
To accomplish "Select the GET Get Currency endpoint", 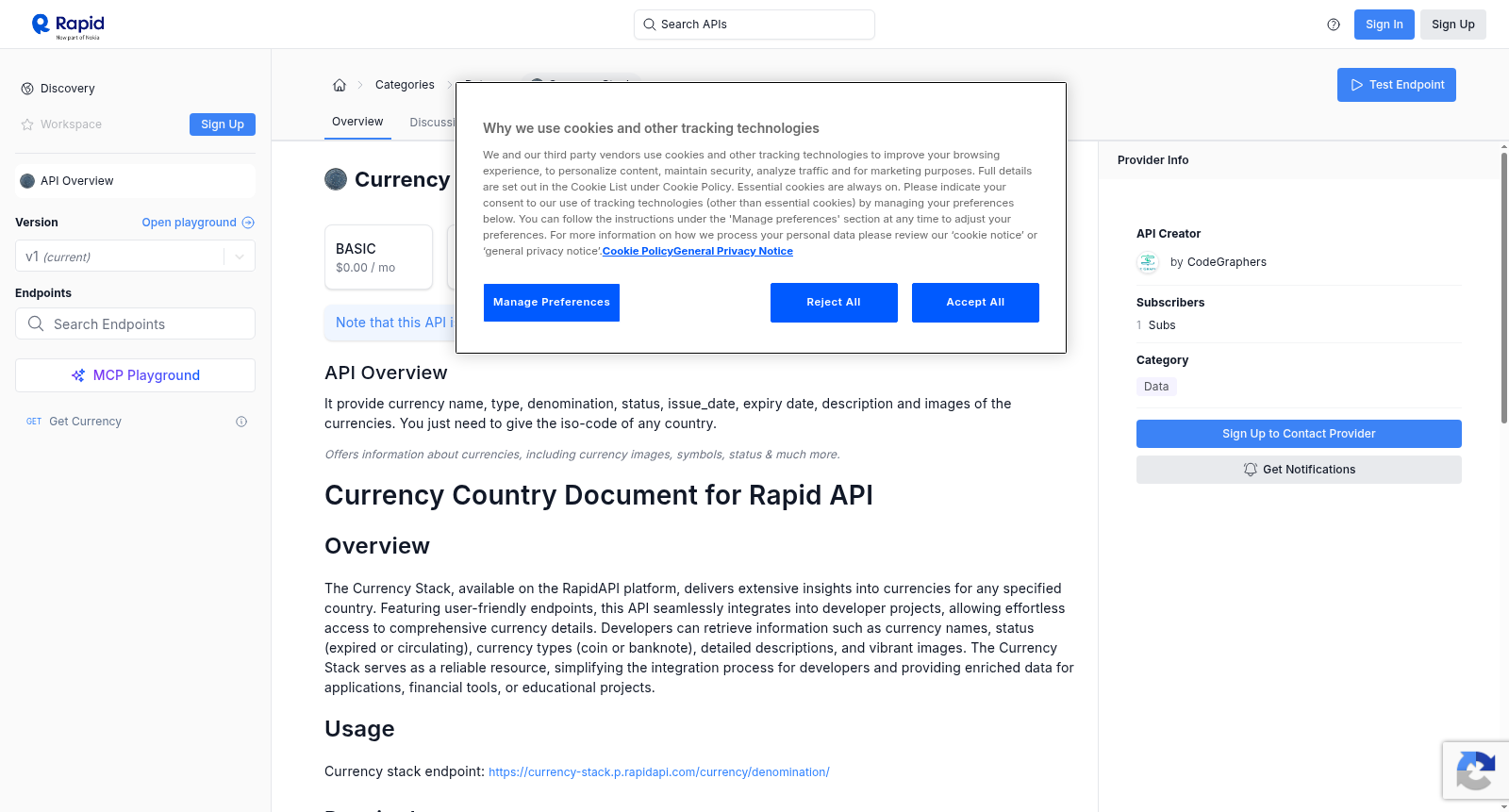I will (135, 422).
